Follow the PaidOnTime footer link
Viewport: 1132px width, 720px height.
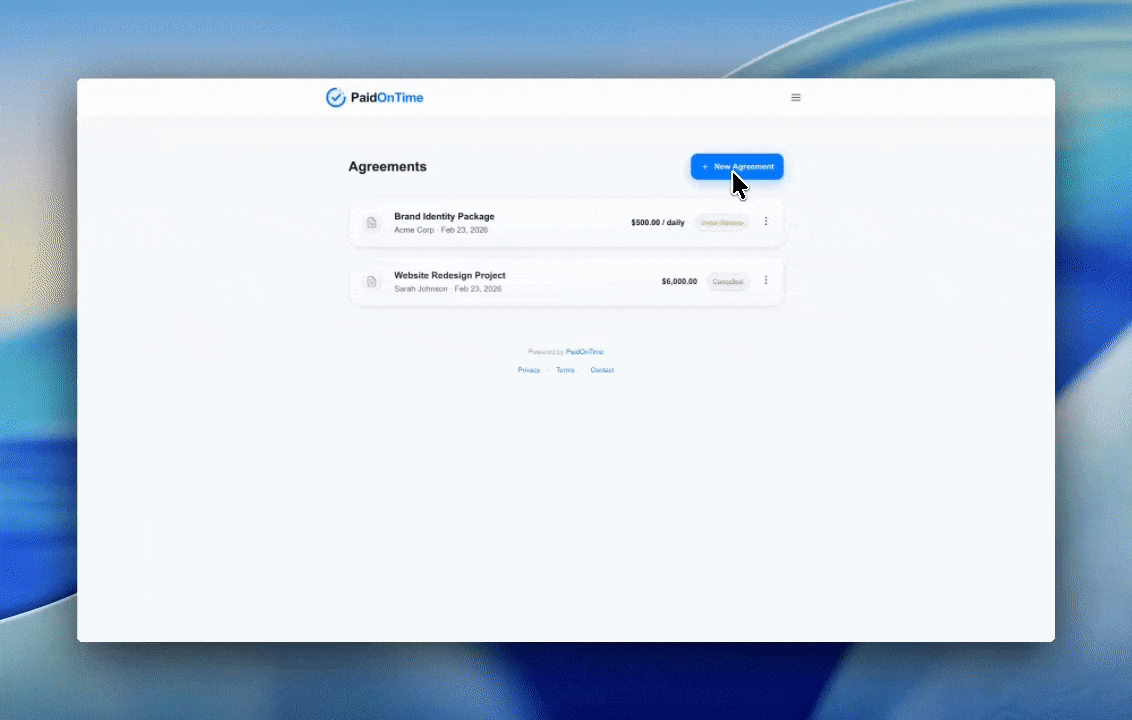coord(585,352)
